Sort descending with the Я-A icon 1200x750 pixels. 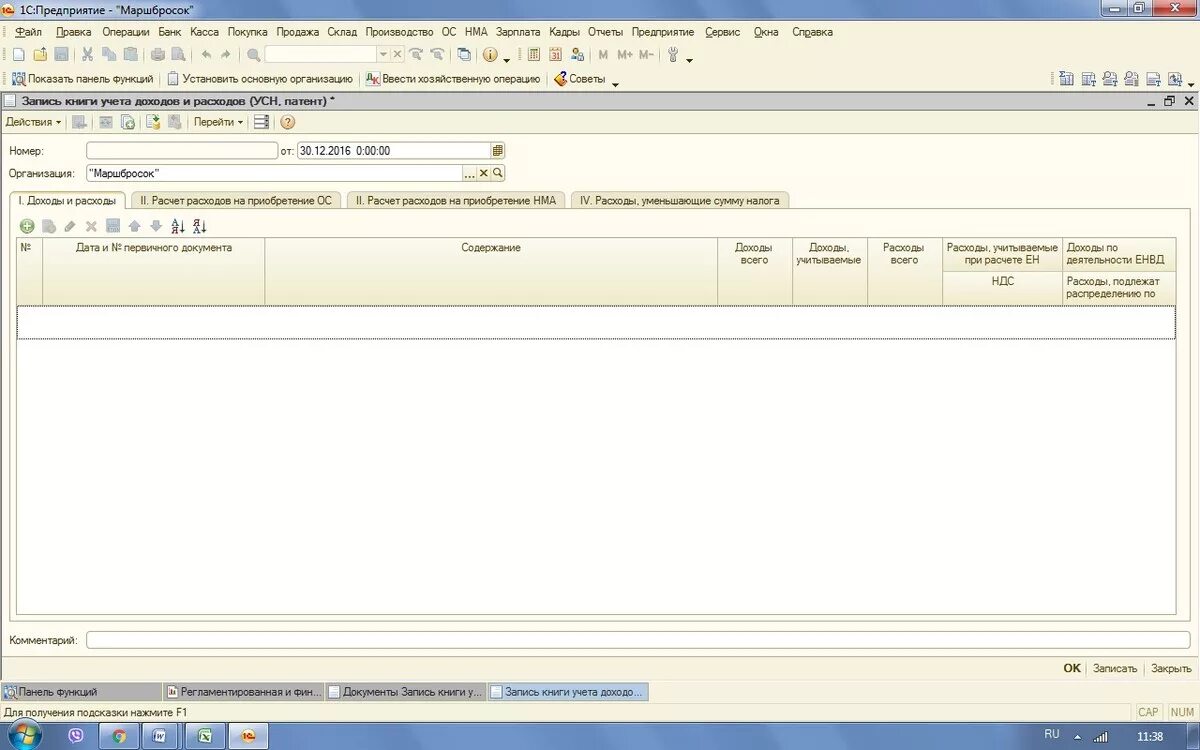(199, 227)
